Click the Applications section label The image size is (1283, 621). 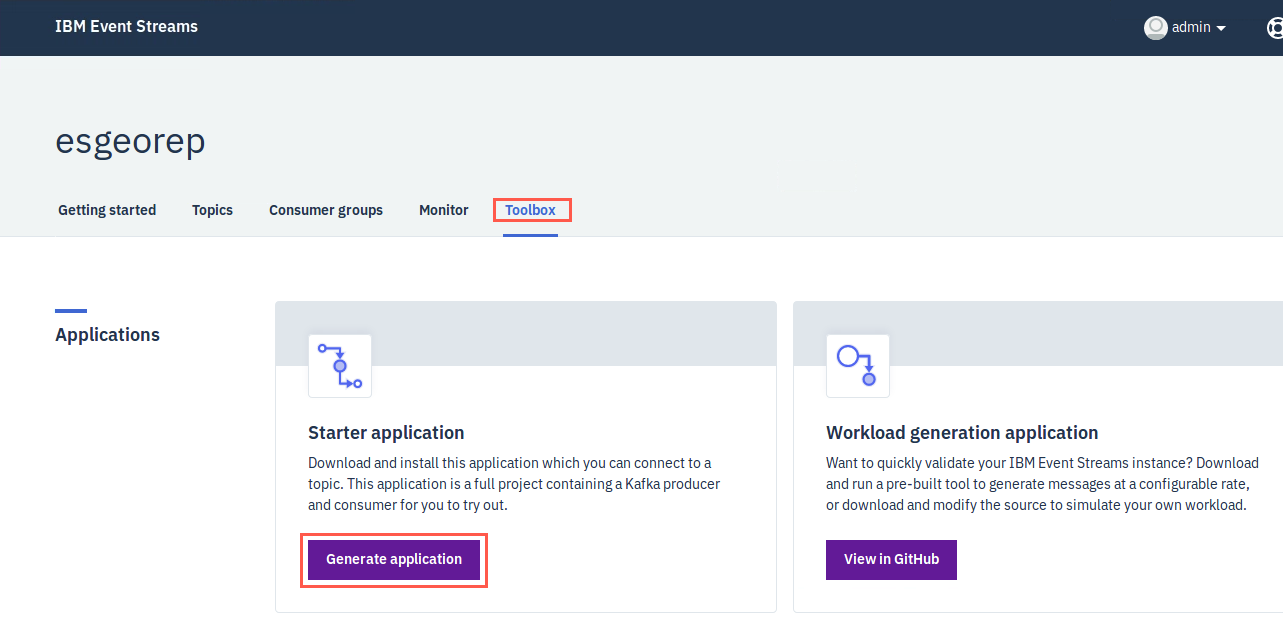107,335
